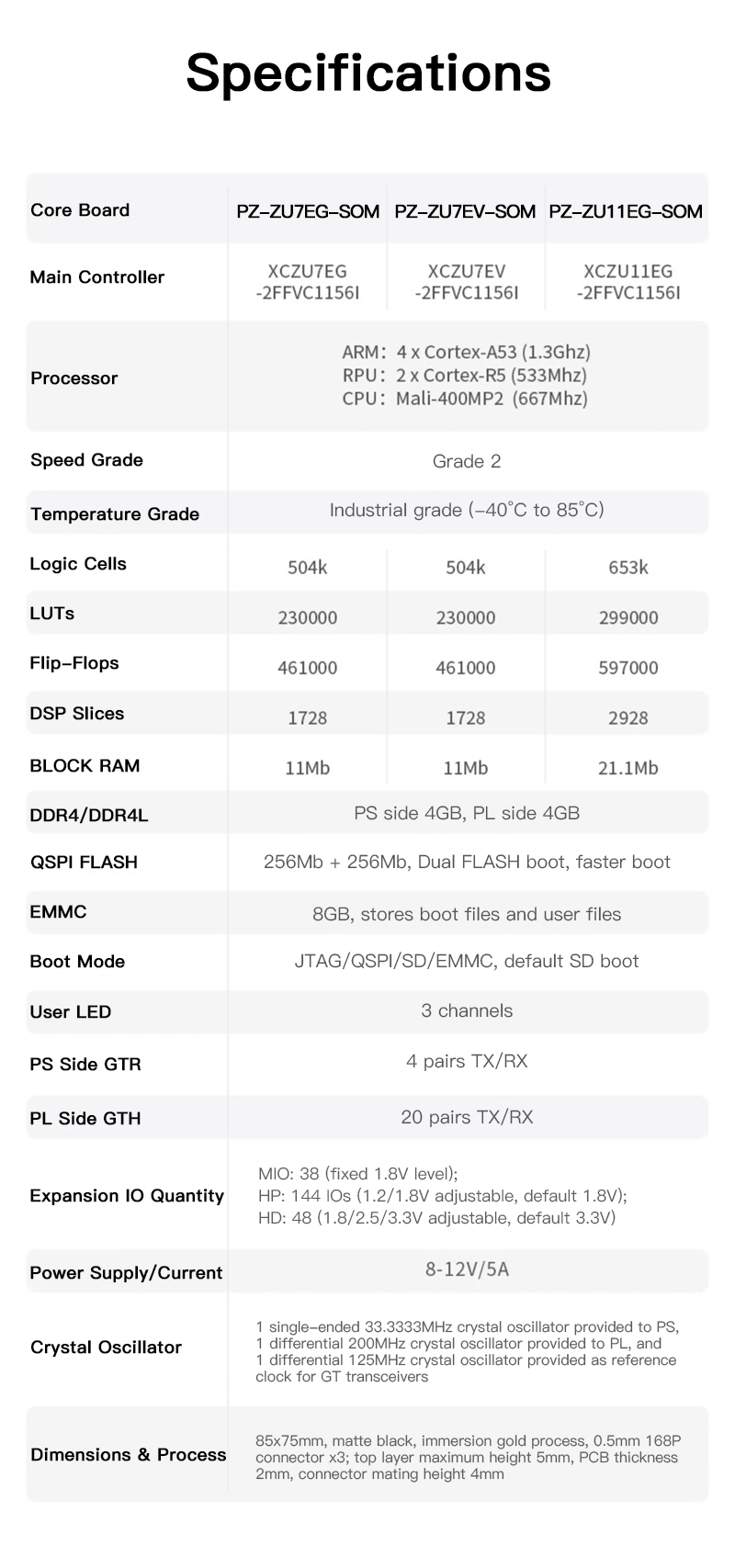Click the Crystal Oscillator row label
The image size is (735, 1568).
(x=107, y=1348)
